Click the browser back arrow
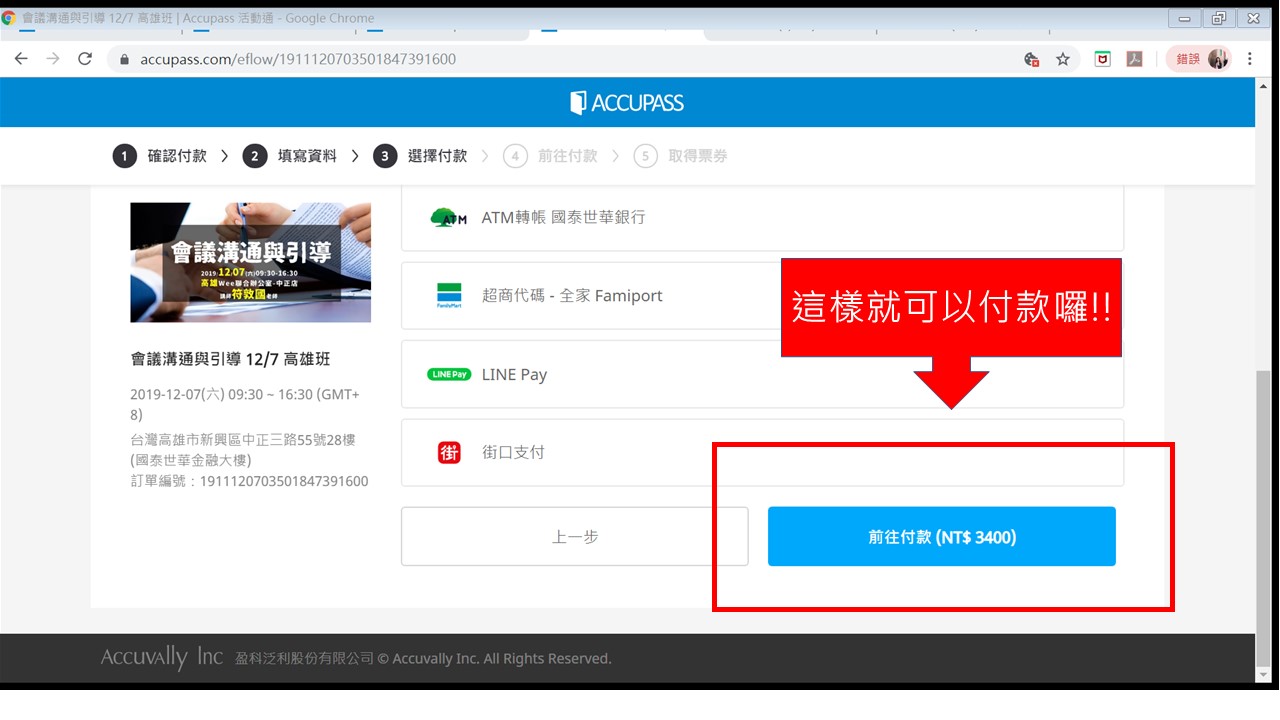Screen dimensions: 1280x720 (21, 59)
